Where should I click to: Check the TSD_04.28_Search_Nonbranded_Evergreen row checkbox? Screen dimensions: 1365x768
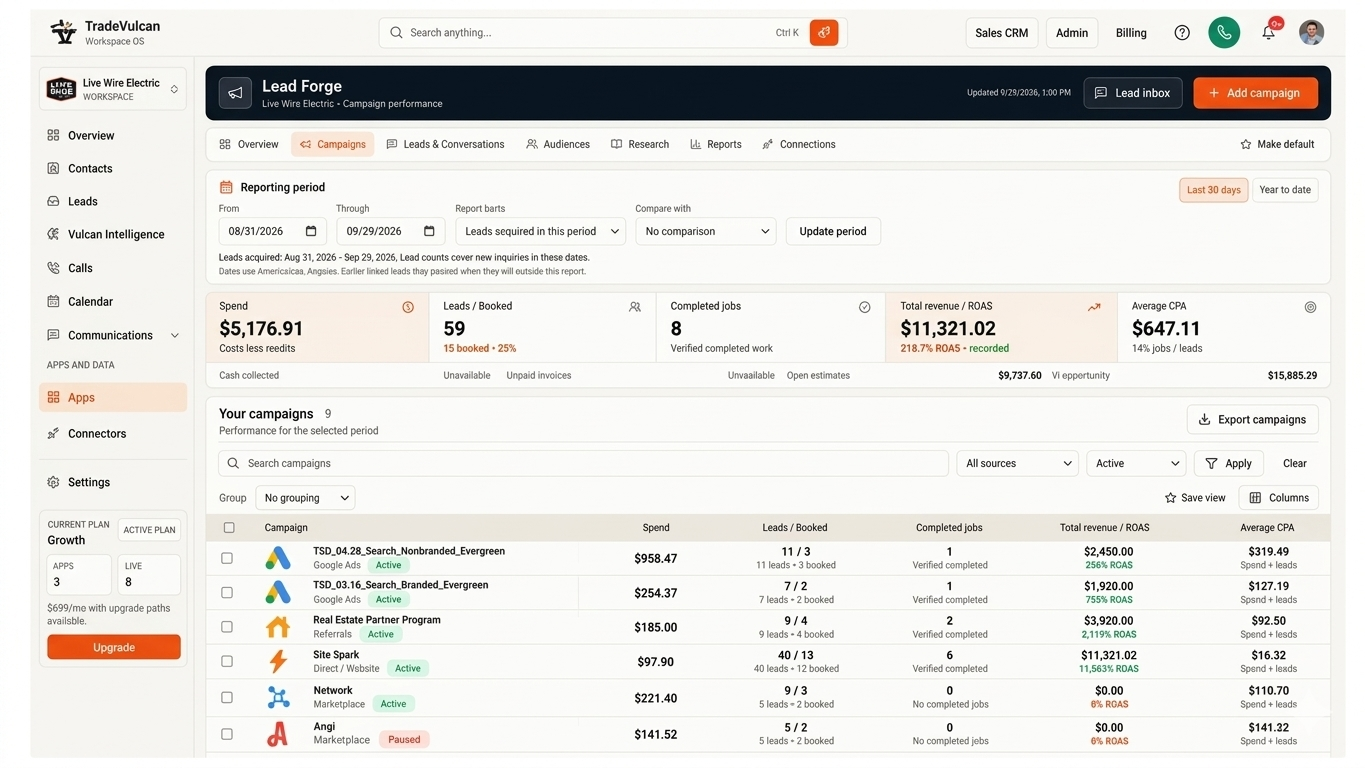[227, 558]
